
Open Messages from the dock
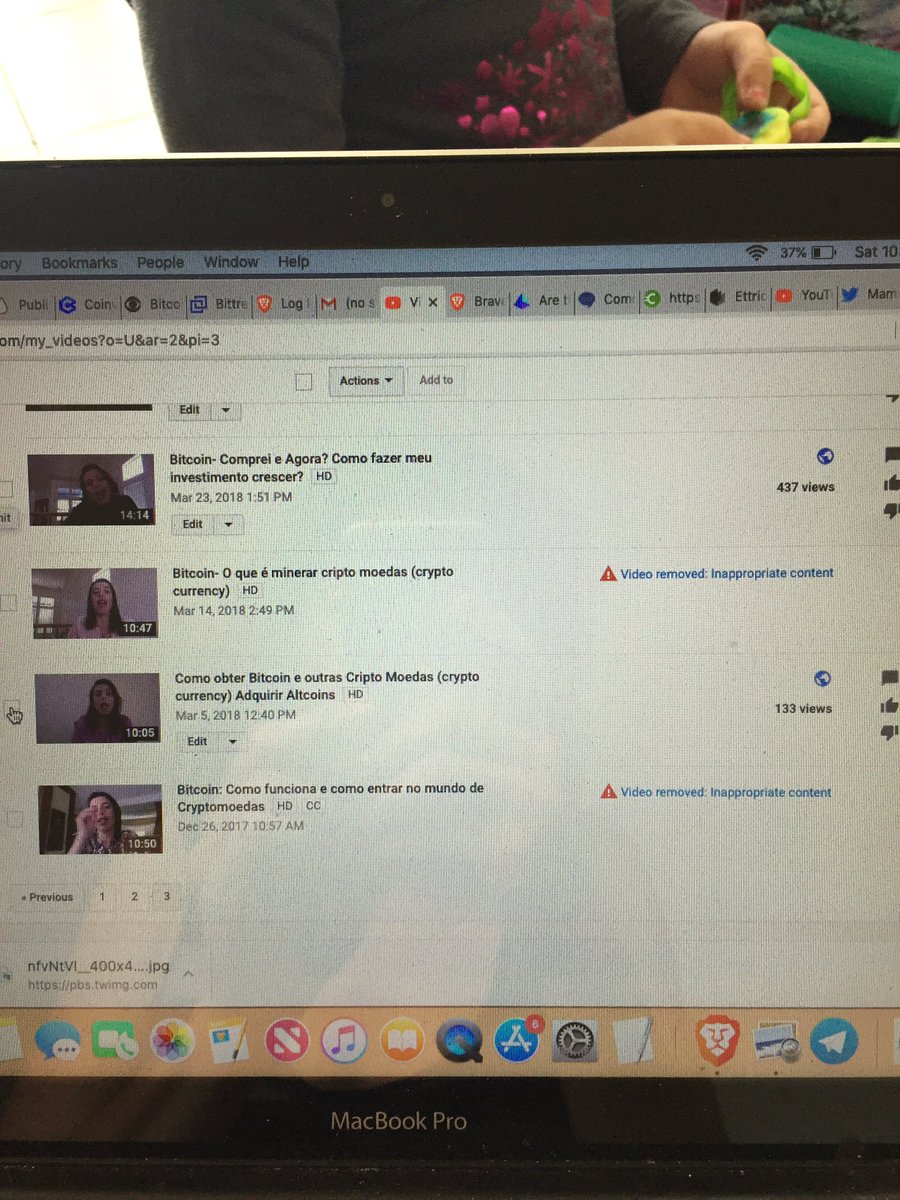[x=58, y=1042]
